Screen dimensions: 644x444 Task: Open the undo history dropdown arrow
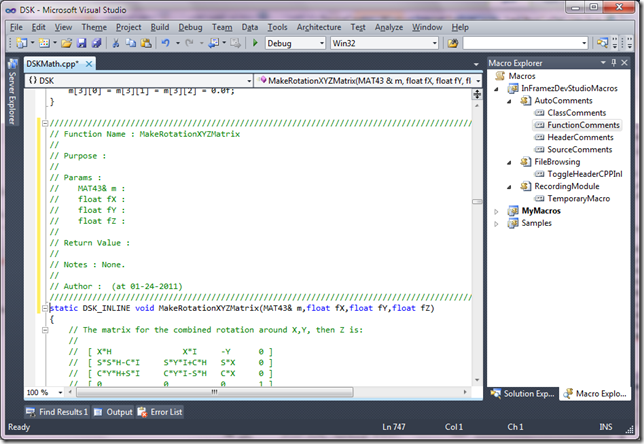(x=178, y=43)
